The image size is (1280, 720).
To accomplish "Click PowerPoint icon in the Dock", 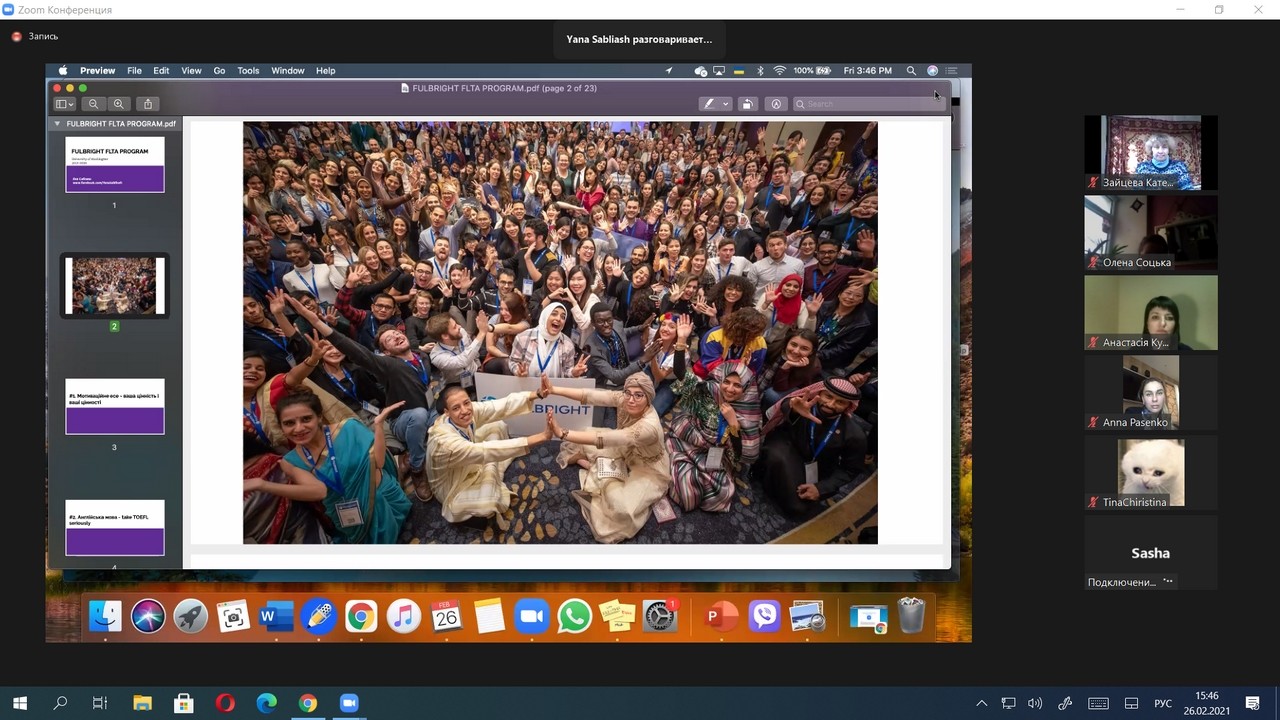I will (x=720, y=617).
